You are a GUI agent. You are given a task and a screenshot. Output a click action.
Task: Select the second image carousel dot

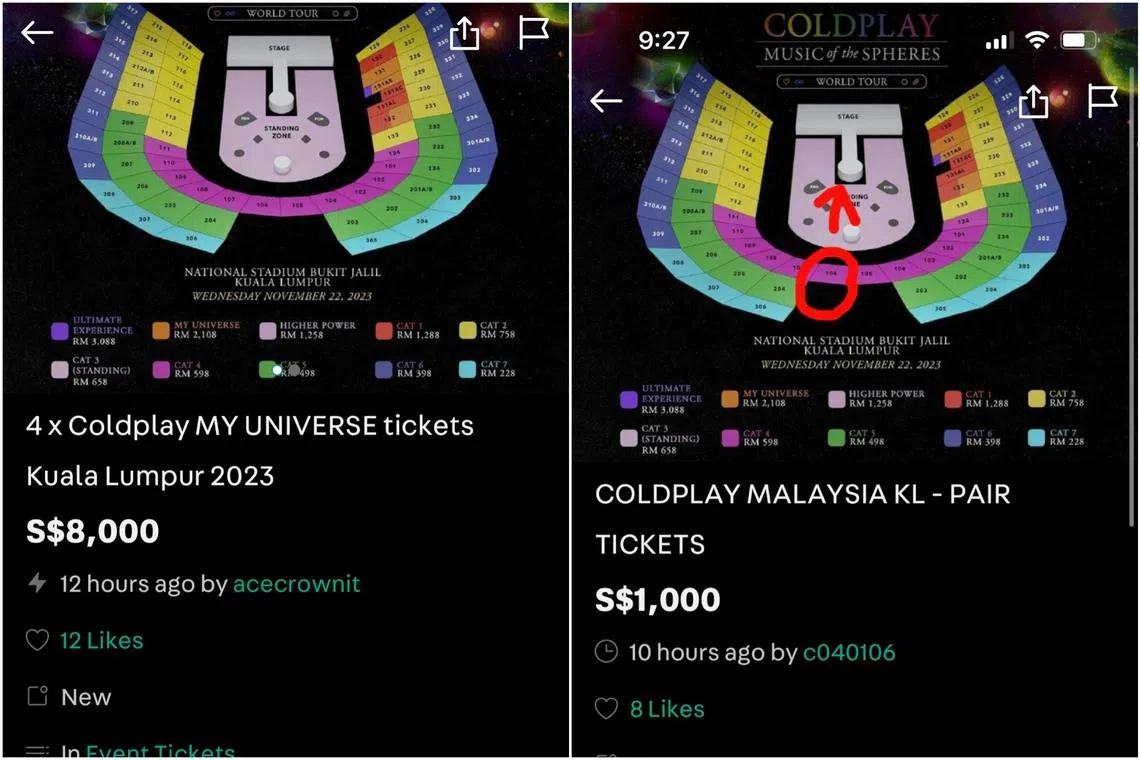click(294, 370)
